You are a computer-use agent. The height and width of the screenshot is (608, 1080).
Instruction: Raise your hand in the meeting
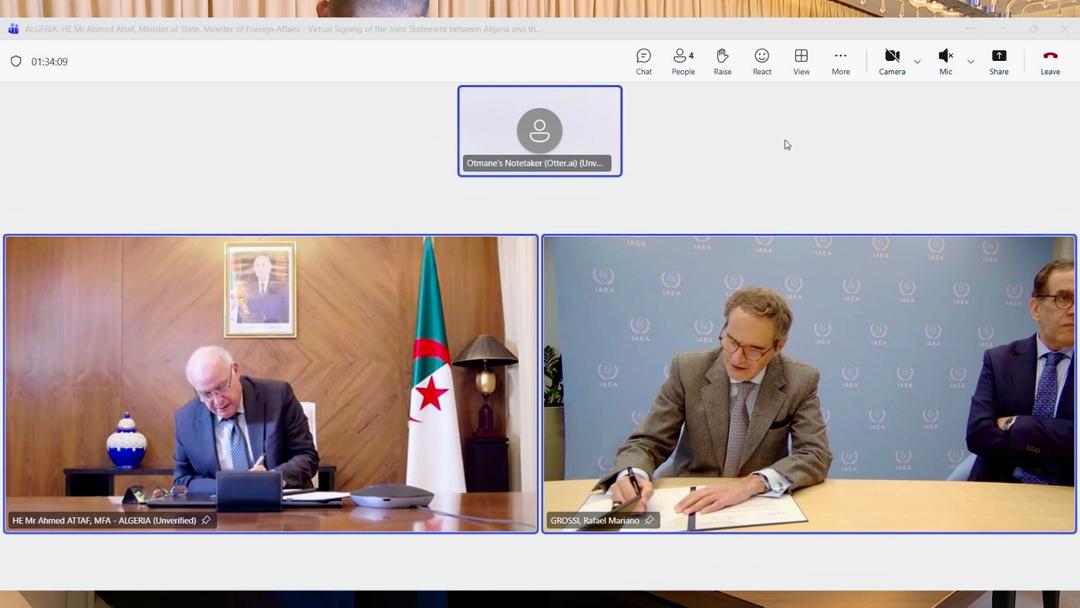pos(722,61)
